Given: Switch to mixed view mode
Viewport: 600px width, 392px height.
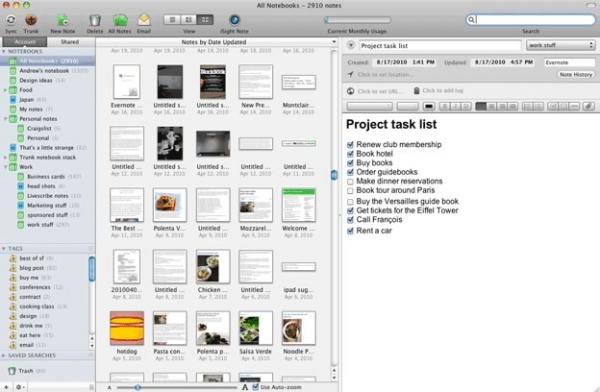Looking at the screenshot, I should (189, 20).
